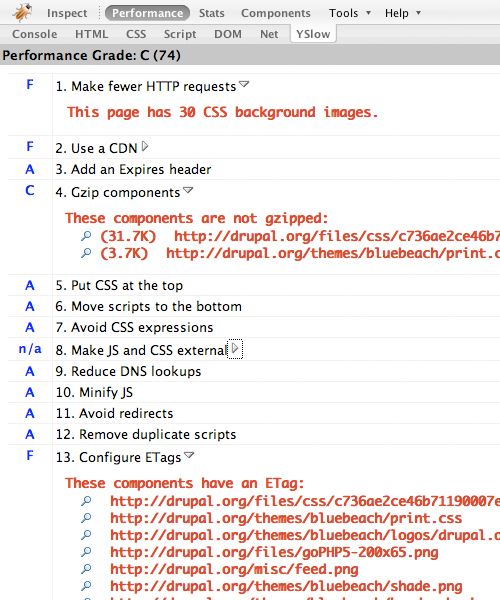The width and height of the screenshot is (500, 600).
Task: Open ETag link drupal.org/misc/feed.png
Action: click(234, 569)
